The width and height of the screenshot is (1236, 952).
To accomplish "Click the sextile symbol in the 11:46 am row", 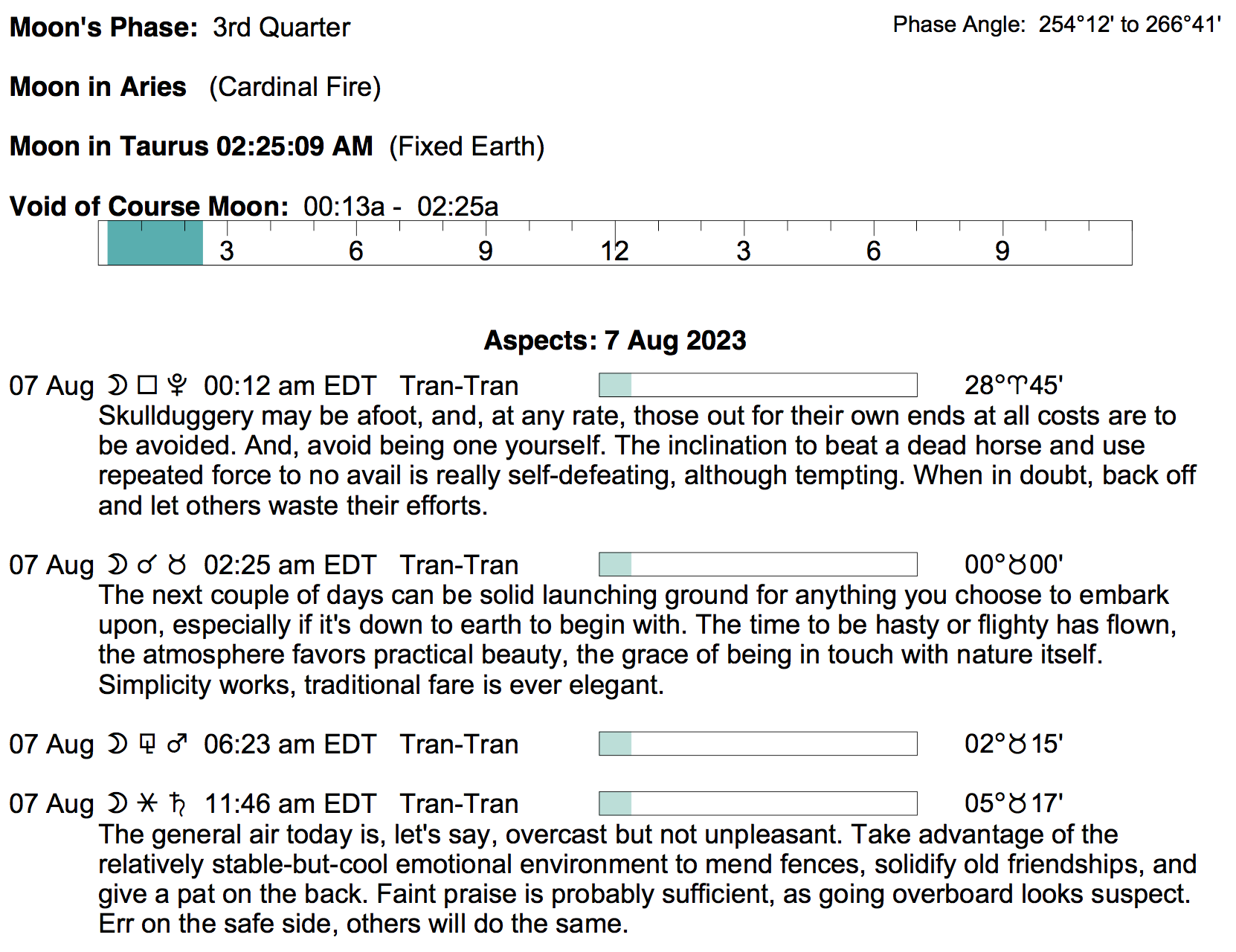I will [x=147, y=803].
